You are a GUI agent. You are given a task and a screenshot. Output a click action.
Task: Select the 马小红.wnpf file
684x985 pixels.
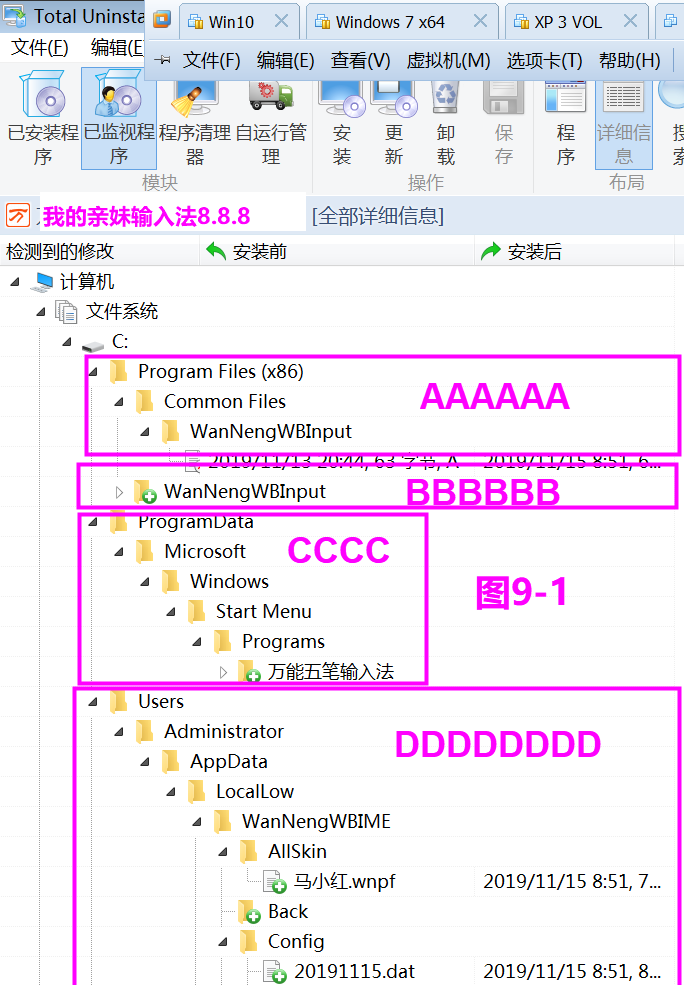[x=344, y=881]
